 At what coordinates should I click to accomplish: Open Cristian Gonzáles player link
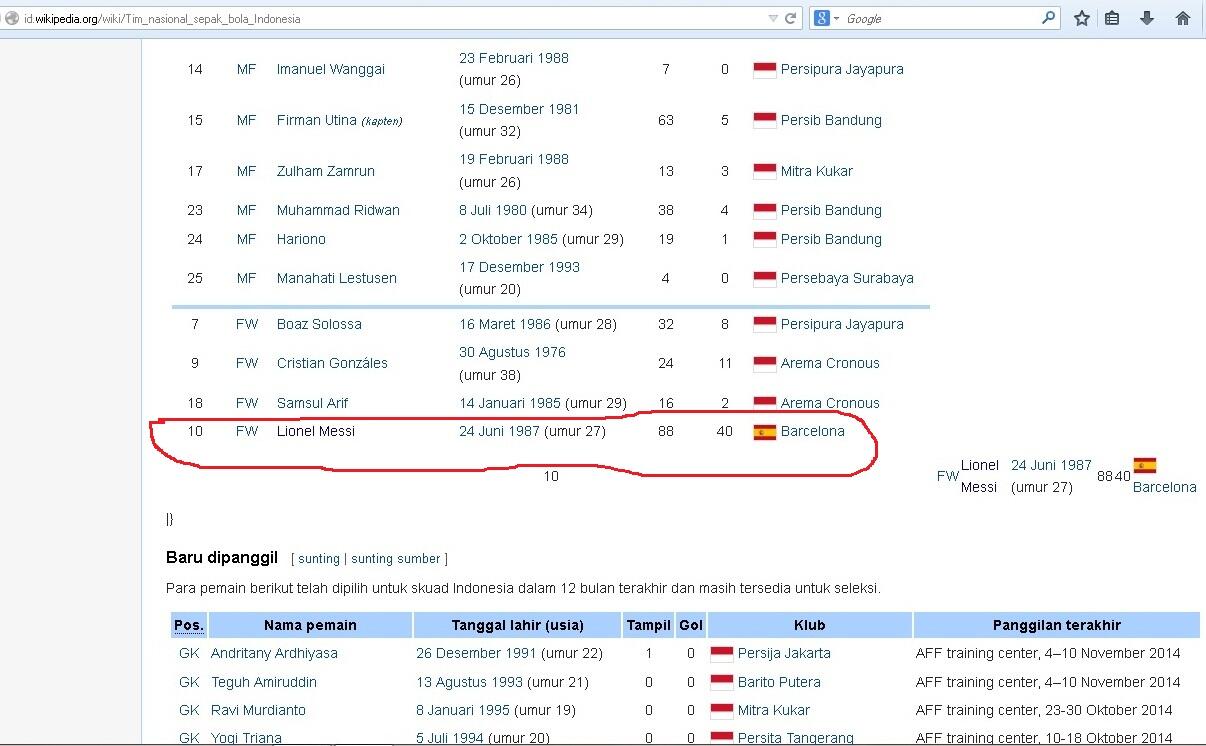click(332, 363)
